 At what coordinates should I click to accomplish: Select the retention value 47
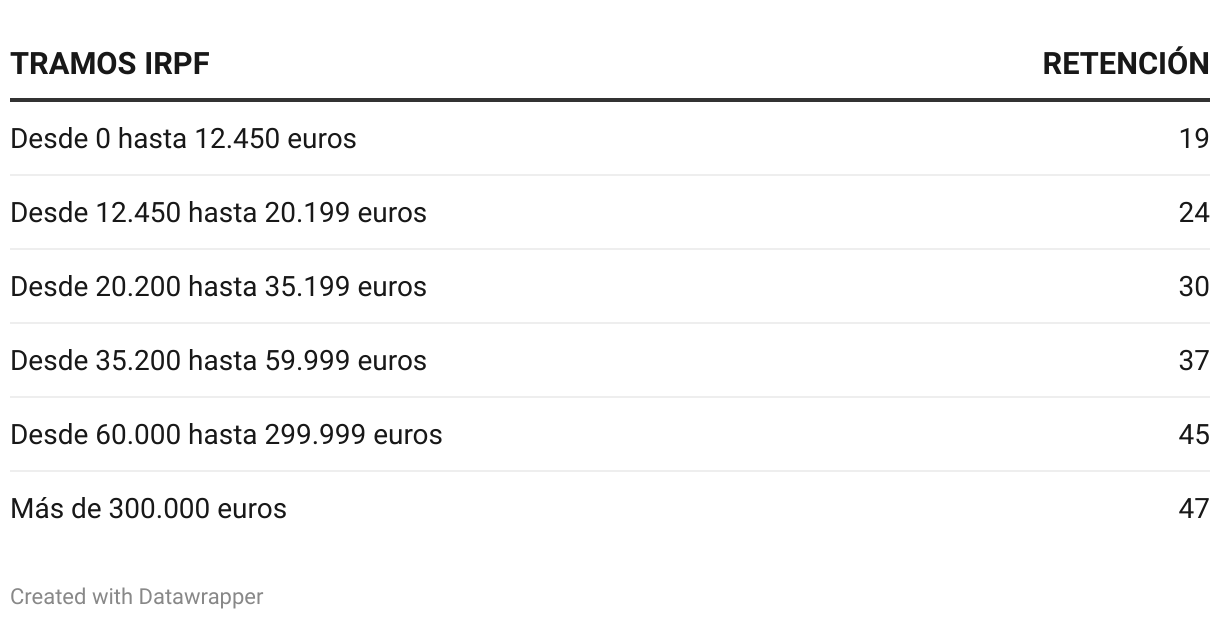(x=1194, y=508)
